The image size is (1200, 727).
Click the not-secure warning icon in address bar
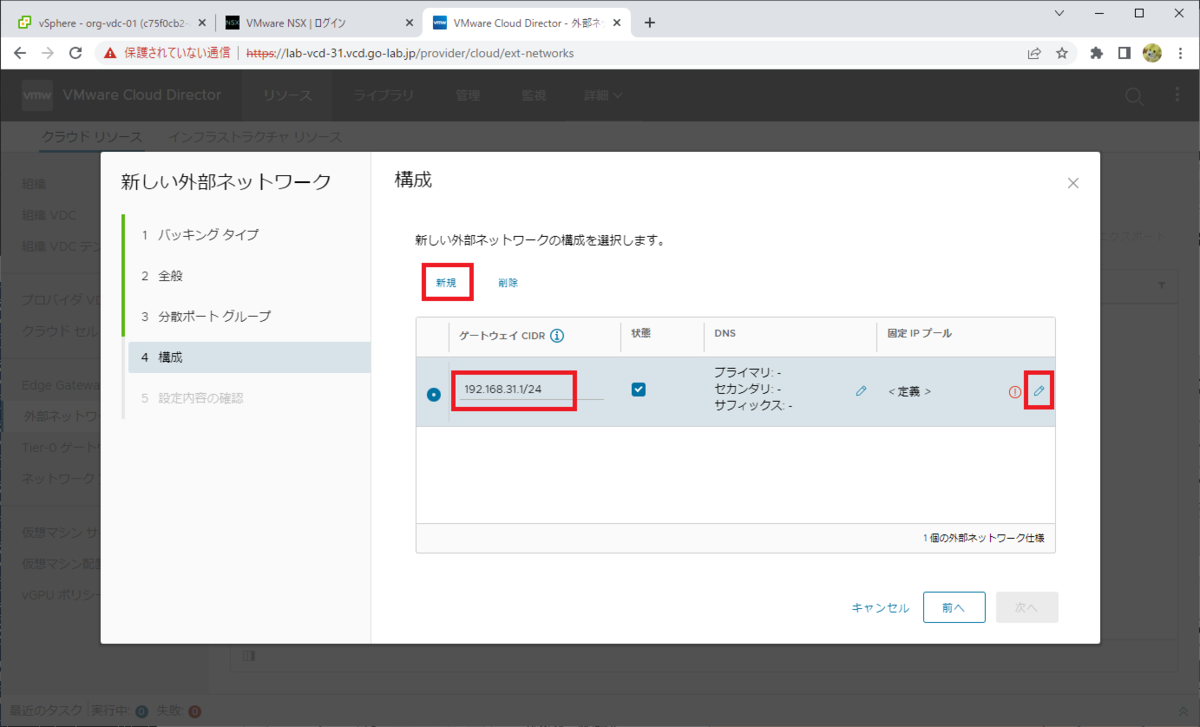110,53
